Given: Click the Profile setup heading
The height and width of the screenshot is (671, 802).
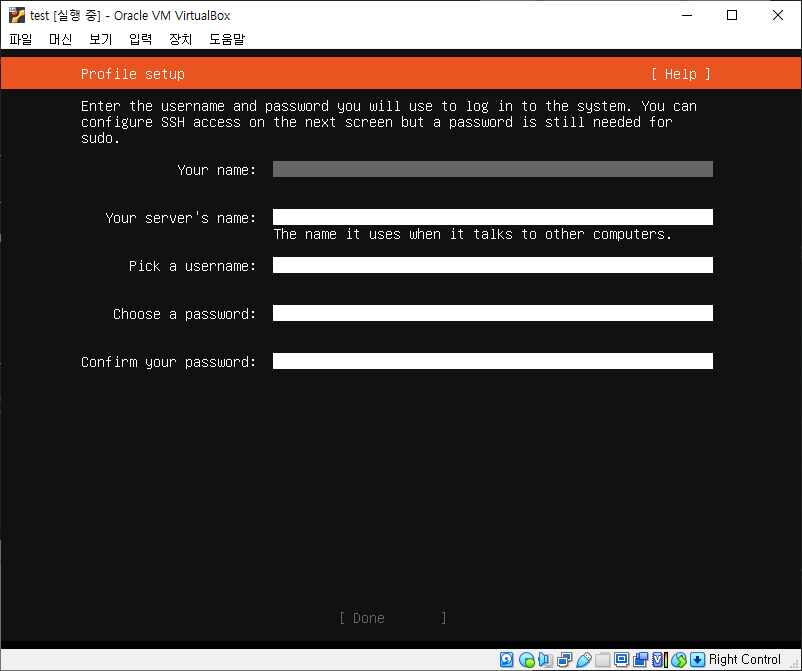Looking at the screenshot, I should [x=132, y=74].
